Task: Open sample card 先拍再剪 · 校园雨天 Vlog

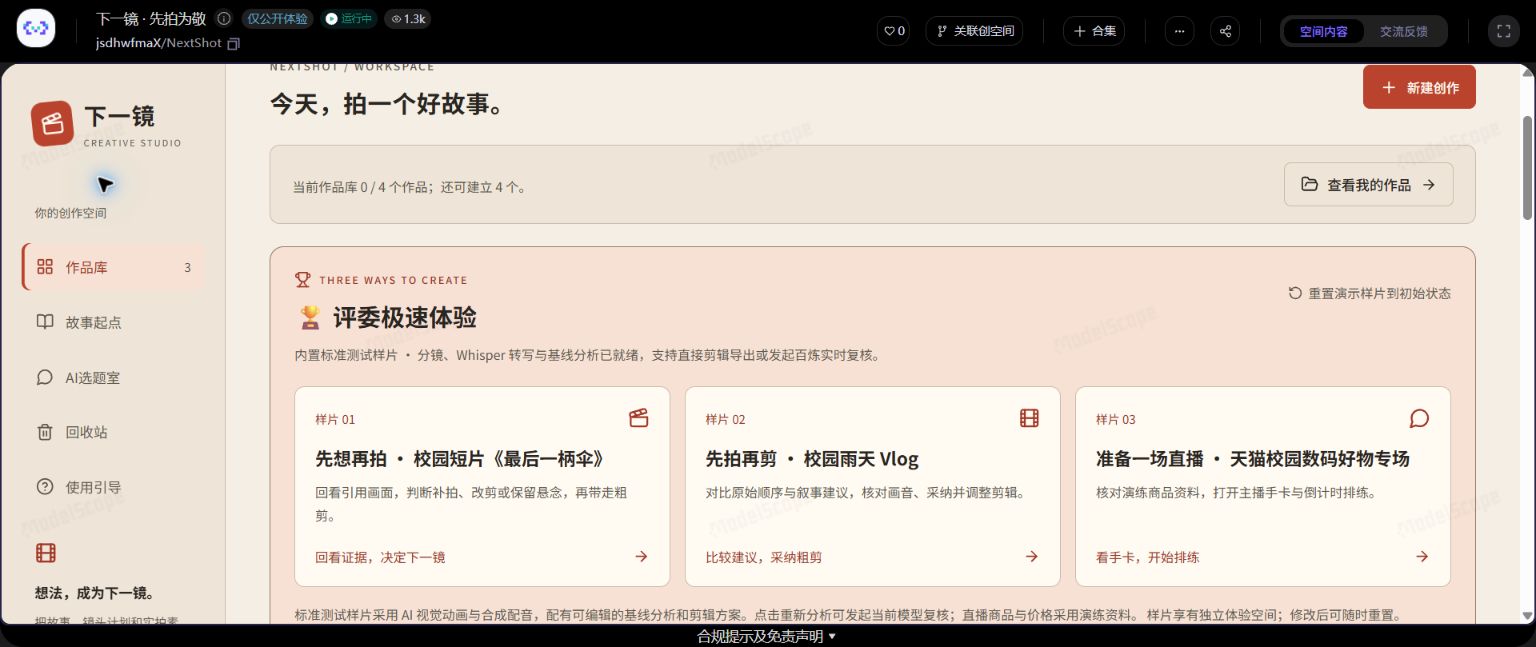Action: [x=872, y=486]
